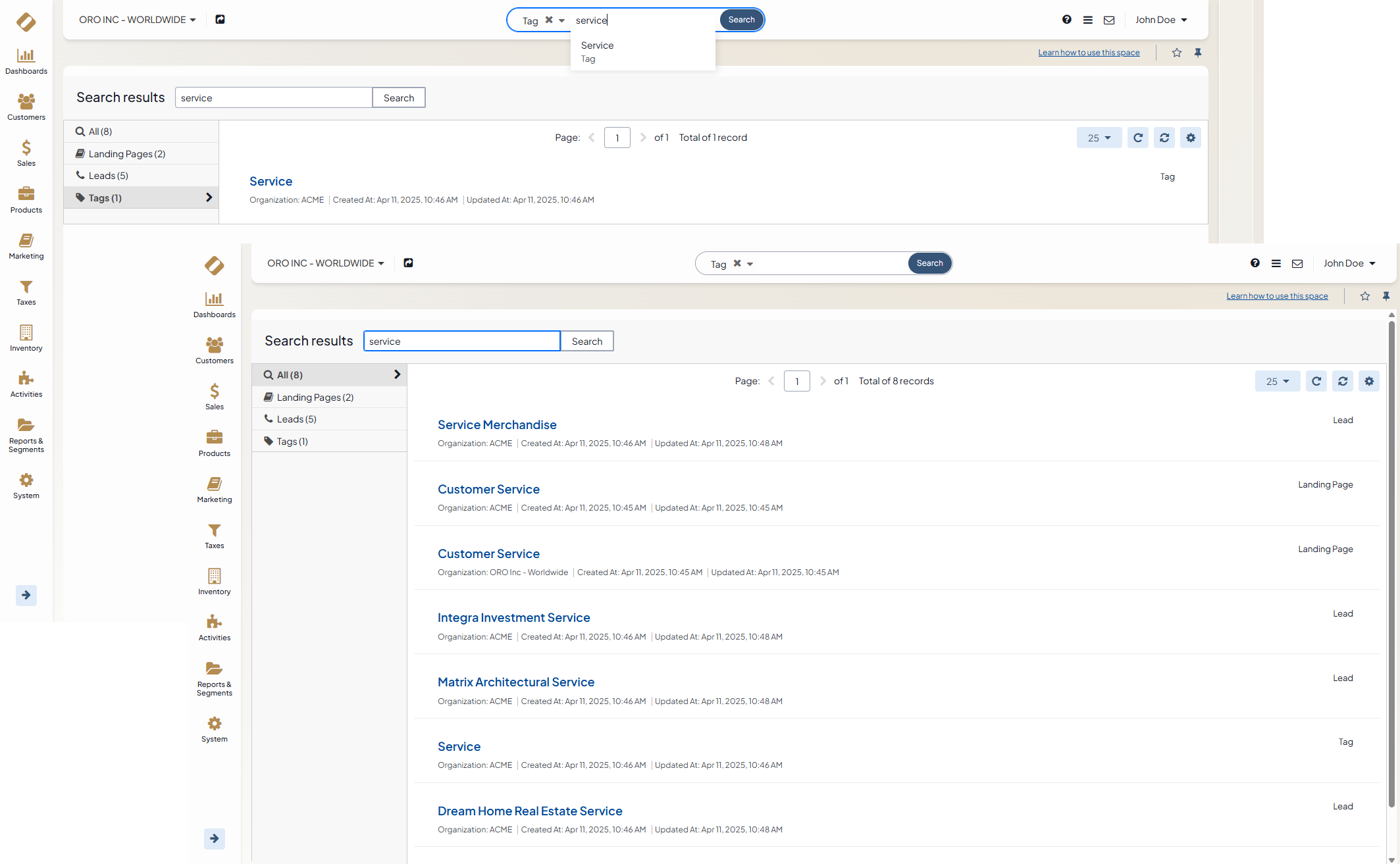Click Learn how to use this space
This screenshot has width=1400, height=864.
tap(1276, 296)
